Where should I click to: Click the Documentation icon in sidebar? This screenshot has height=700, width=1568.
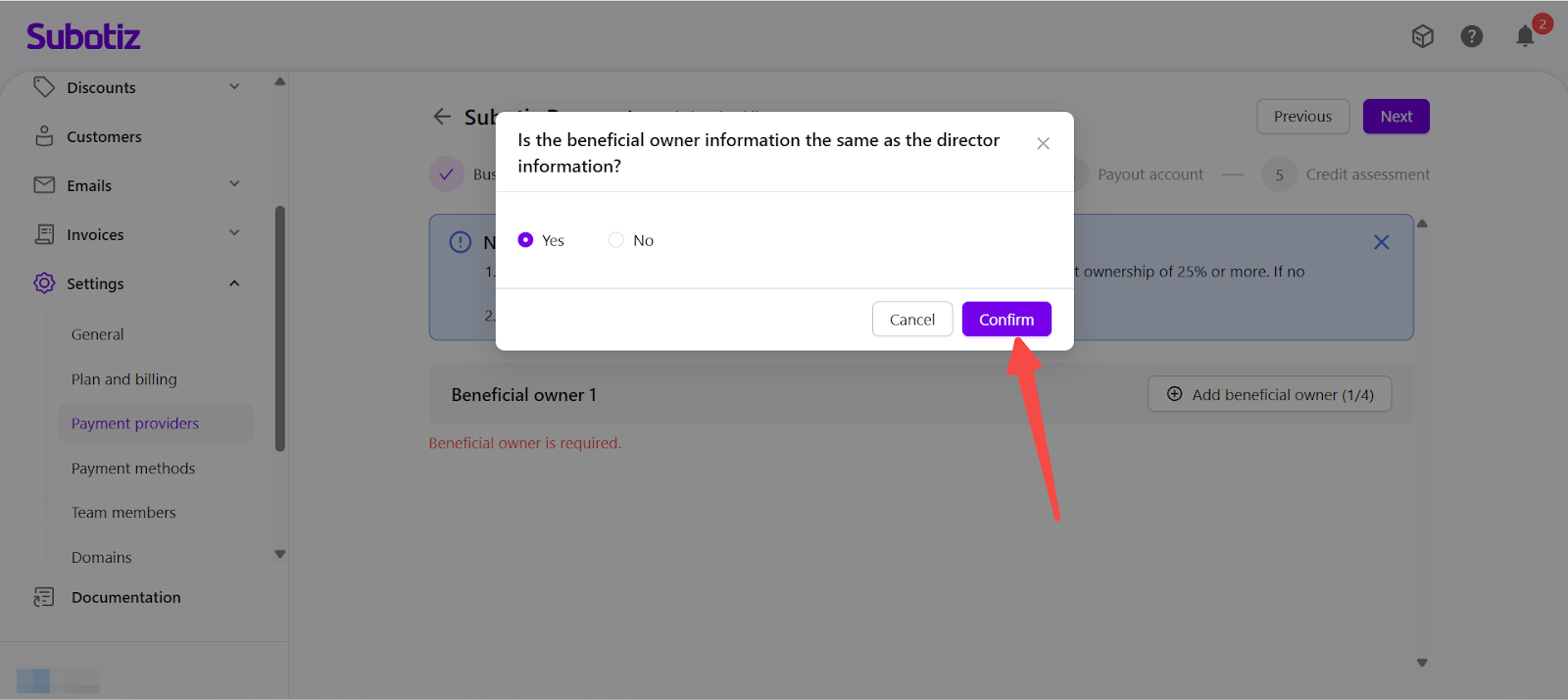pyautogui.click(x=44, y=597)
